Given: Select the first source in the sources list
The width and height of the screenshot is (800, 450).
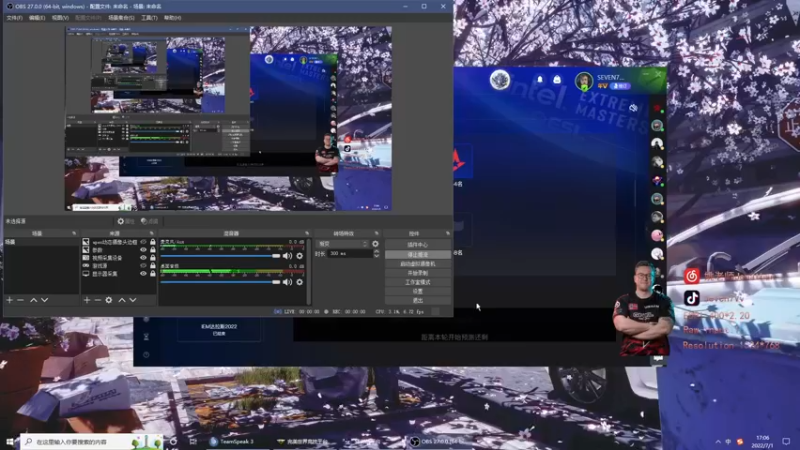Looking at the screenshot, I should (x=114, y=242).
